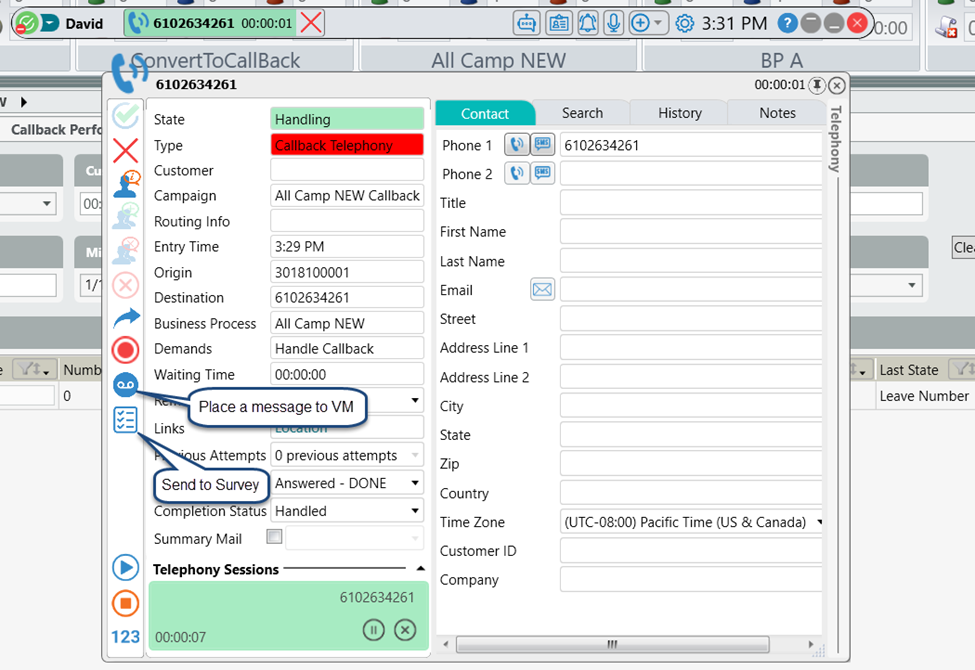Click the red X reject icon in sidebar
975x670 pixels.
coord(125,151)
